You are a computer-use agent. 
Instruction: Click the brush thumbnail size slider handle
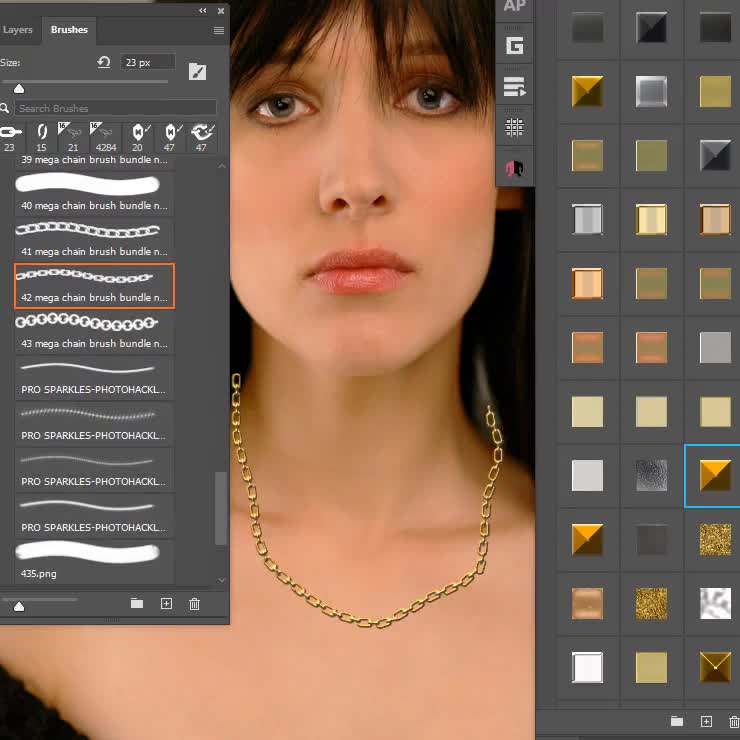[19, 606]
